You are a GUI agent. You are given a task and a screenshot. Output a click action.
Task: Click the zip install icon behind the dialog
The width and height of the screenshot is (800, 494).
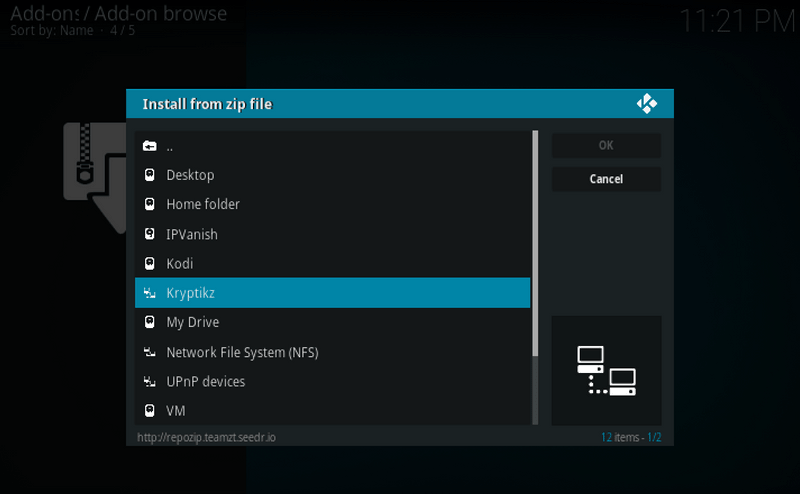tap(94, 178)
